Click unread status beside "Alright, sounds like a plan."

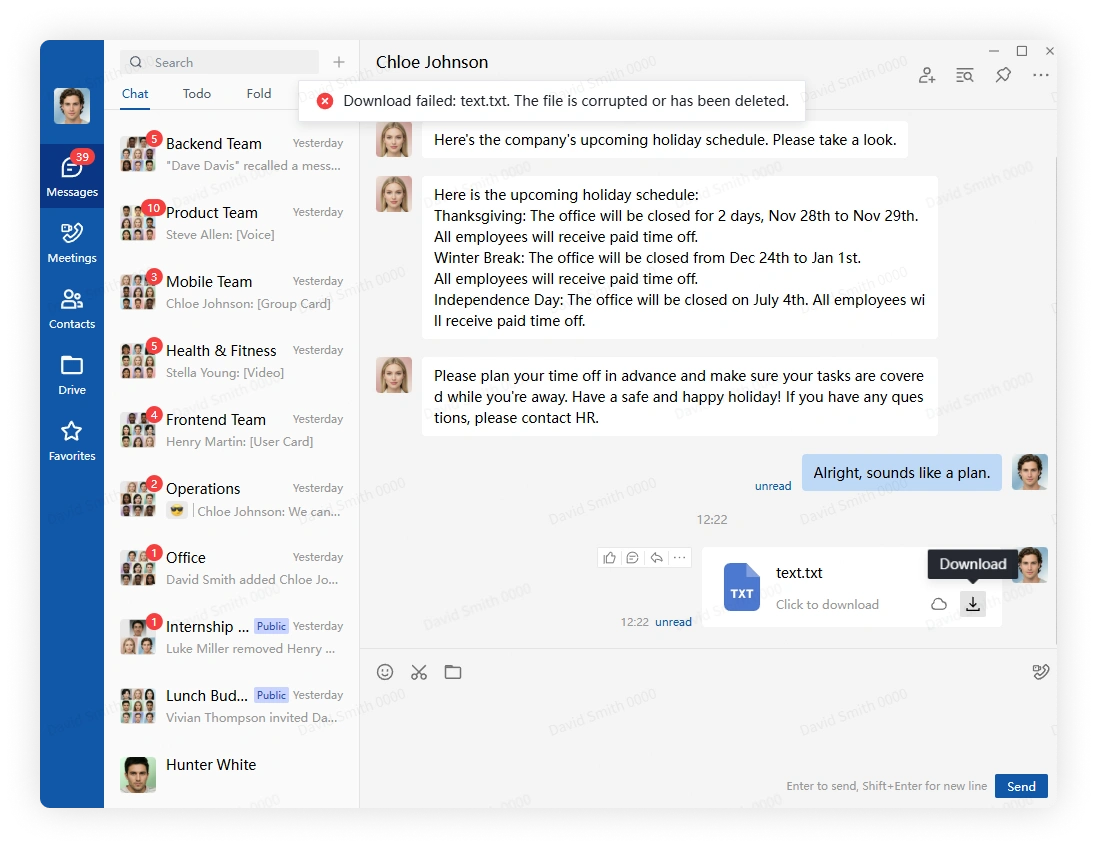point(773,486)
